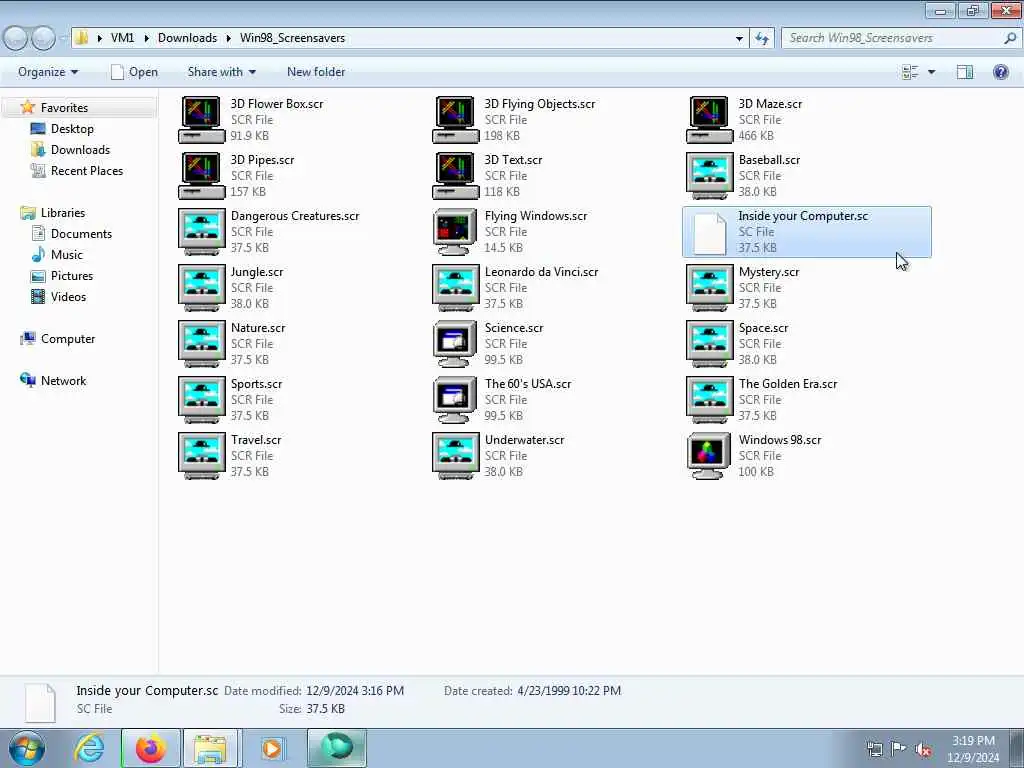Screen dimensions: 1024x768
Task: Open Recent Places in navigation pane
Action: coord(87,170)
